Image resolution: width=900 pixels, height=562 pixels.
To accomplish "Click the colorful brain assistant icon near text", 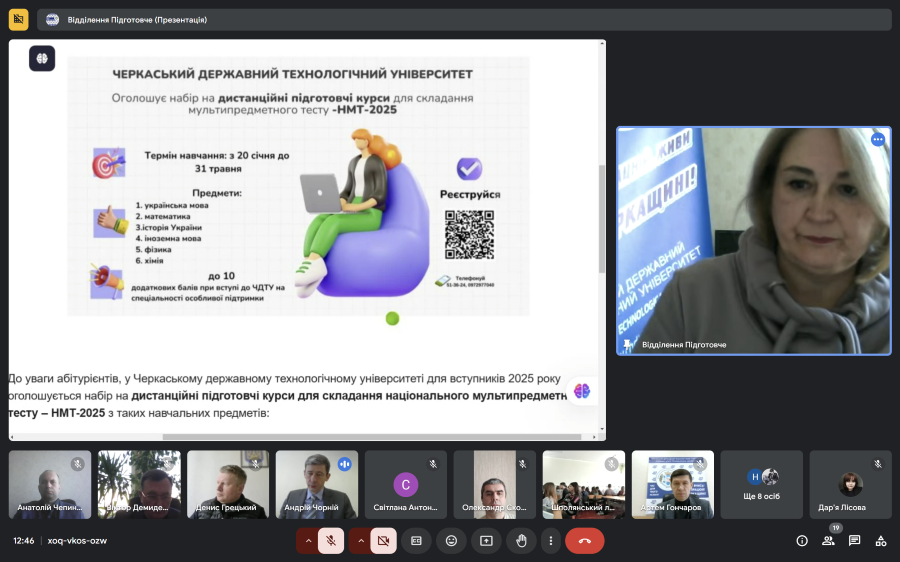I will (581, 391).
